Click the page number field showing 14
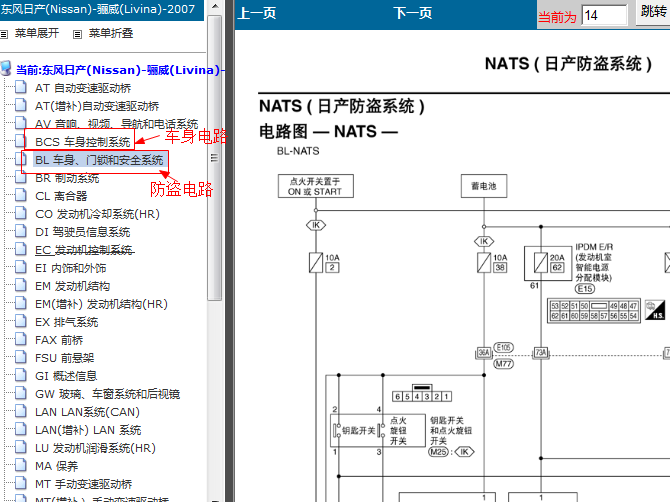 (x=604, y=15)
